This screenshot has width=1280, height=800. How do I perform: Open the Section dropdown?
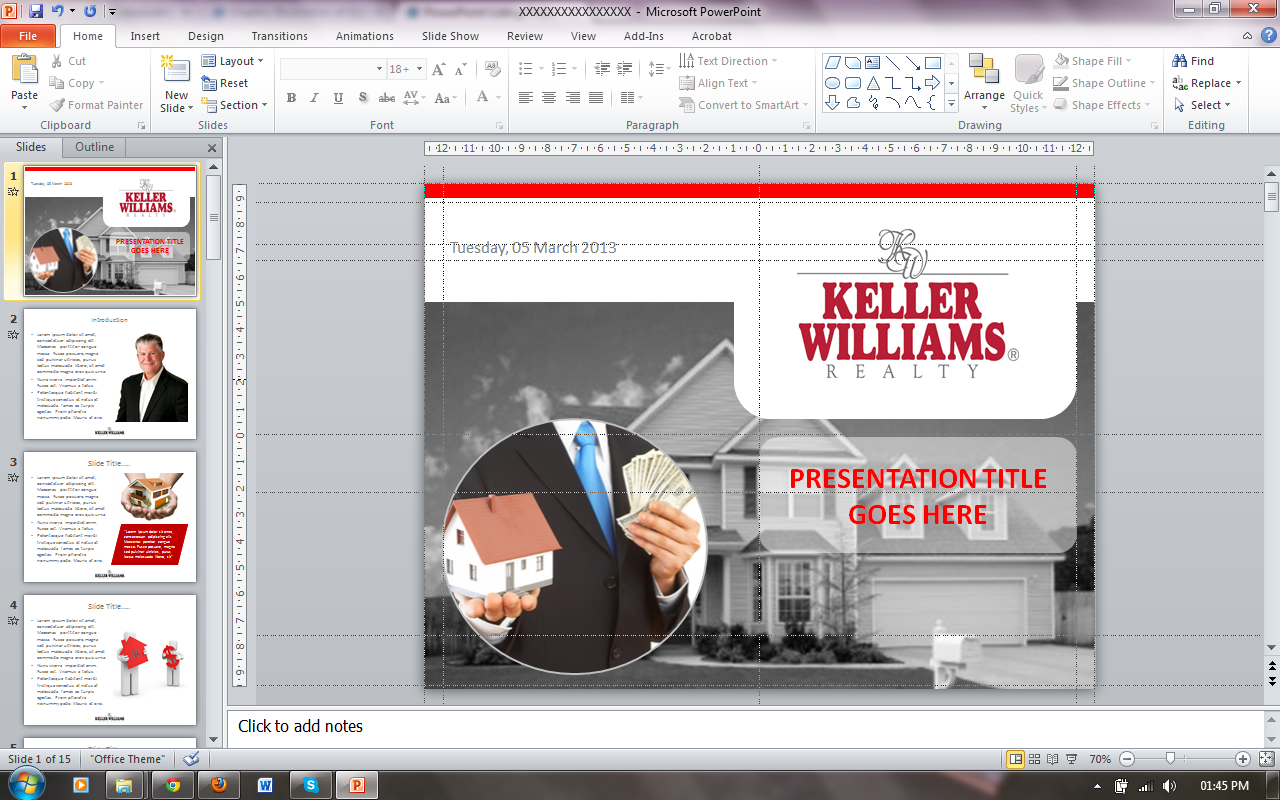[x=235, y=105]
